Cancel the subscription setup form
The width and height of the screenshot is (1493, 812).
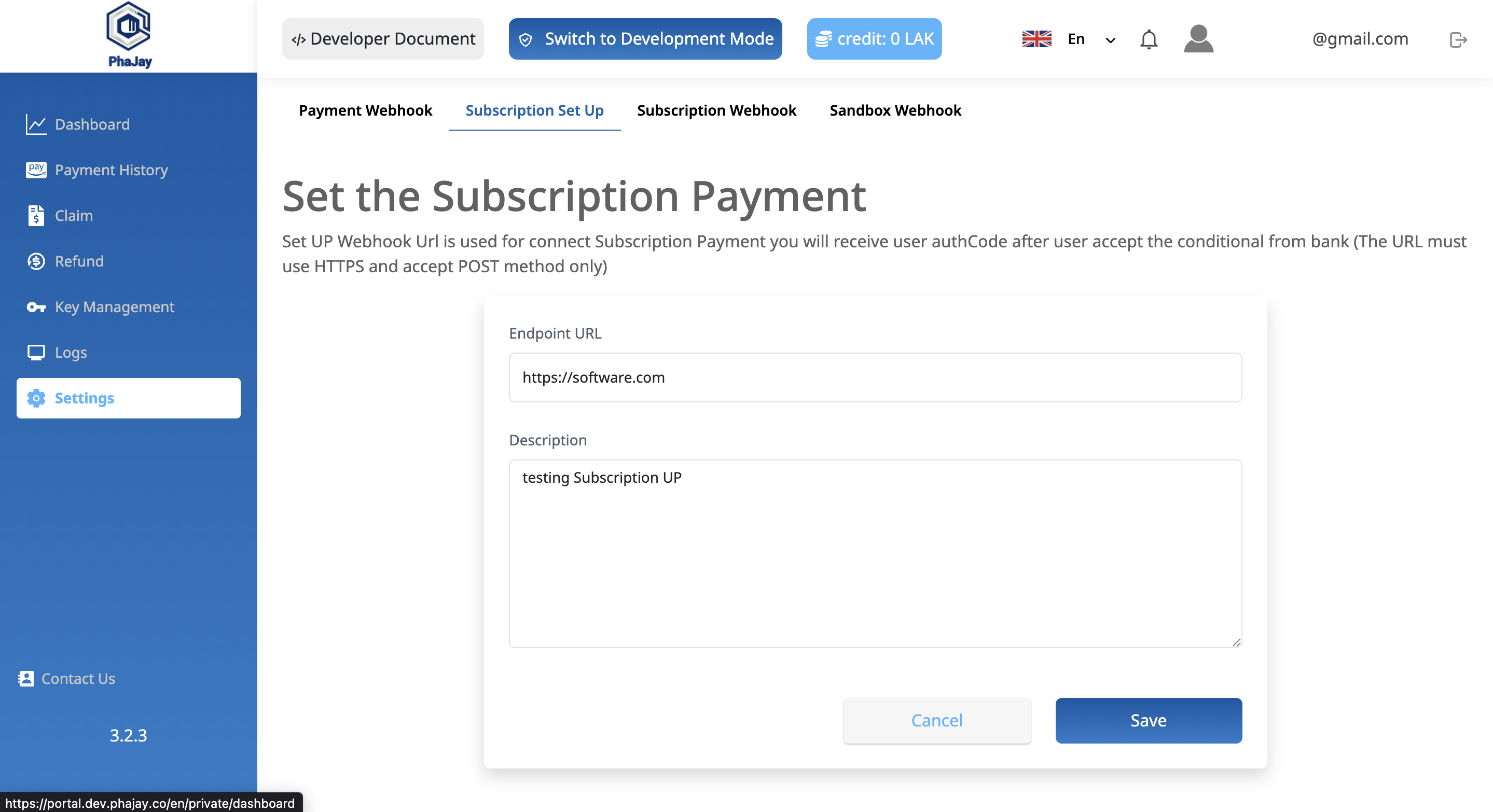pos(936,721)
